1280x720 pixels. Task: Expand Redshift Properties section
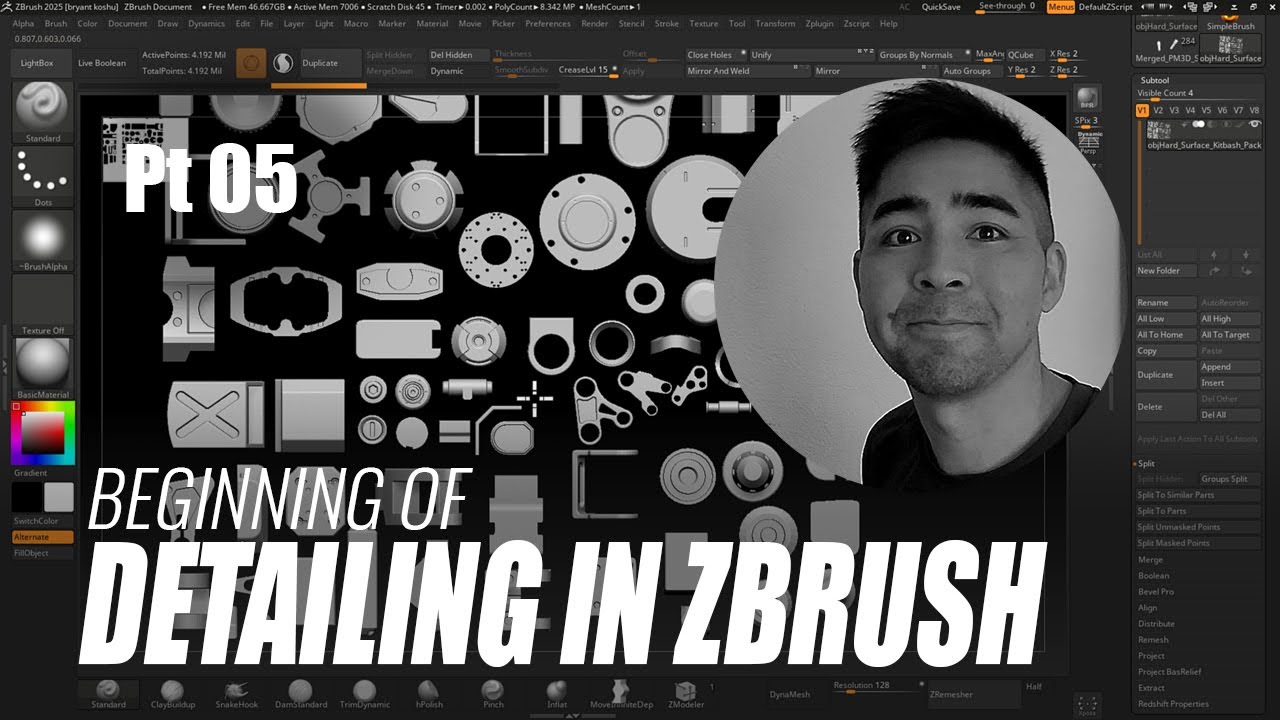tap(1173, 704)
